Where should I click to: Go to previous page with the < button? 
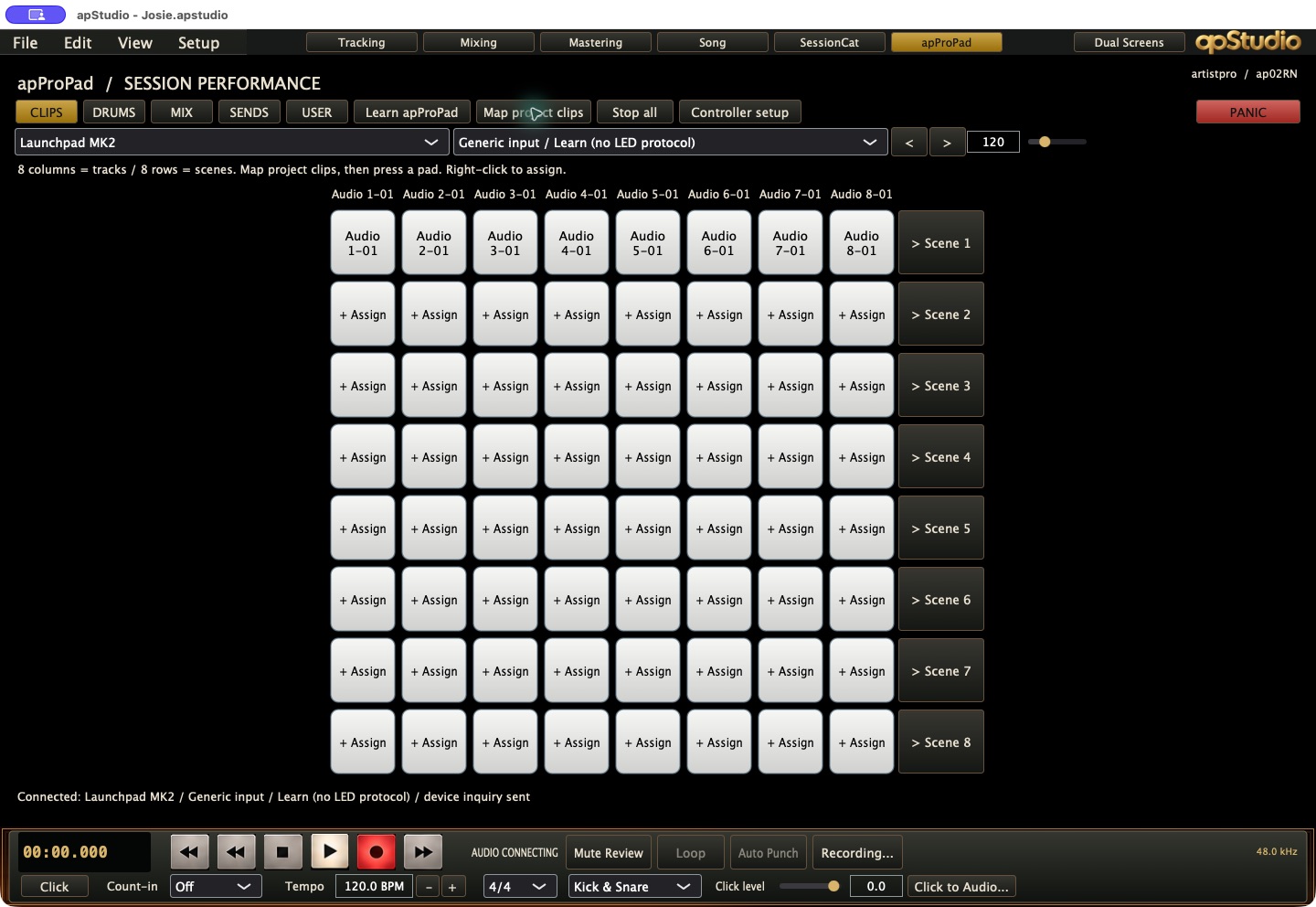point(909,143)
